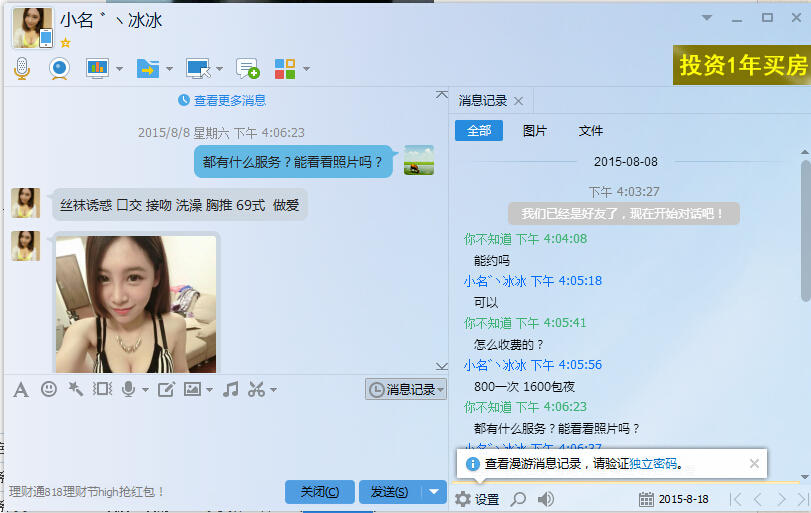Image resolution: width=811 pixels, height=513 pixels.
Task: Mute sound using the speaker icon
Action: tap(546, 499)
